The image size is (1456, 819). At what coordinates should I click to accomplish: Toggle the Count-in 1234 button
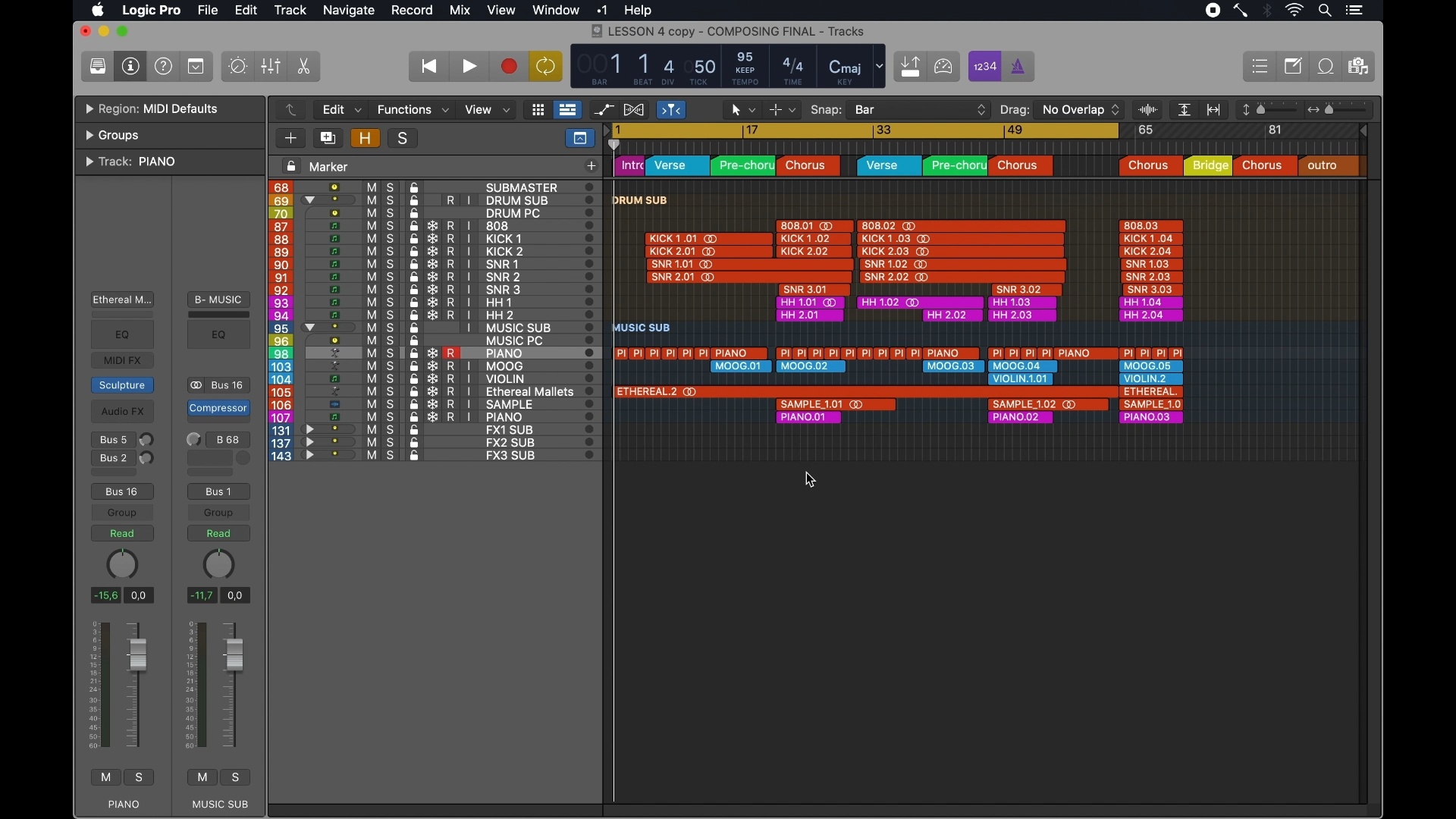coord(985,67)
